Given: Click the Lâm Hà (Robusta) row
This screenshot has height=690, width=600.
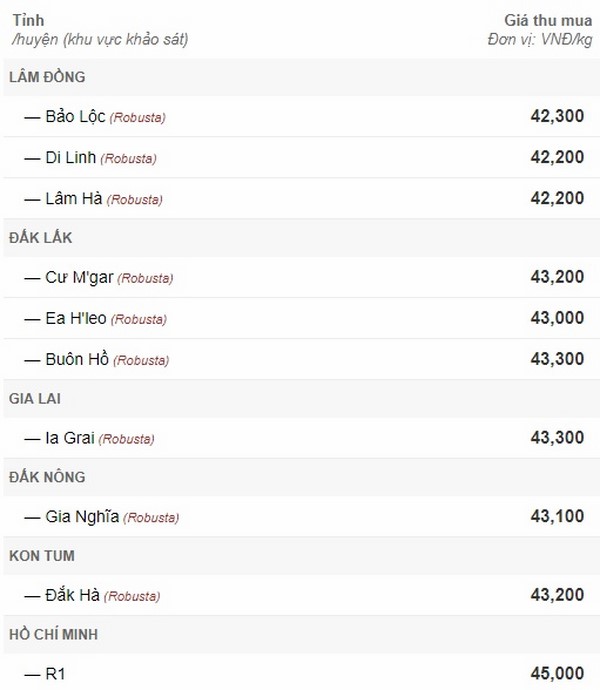Looking at the screenshot, I should pos(301,198).
